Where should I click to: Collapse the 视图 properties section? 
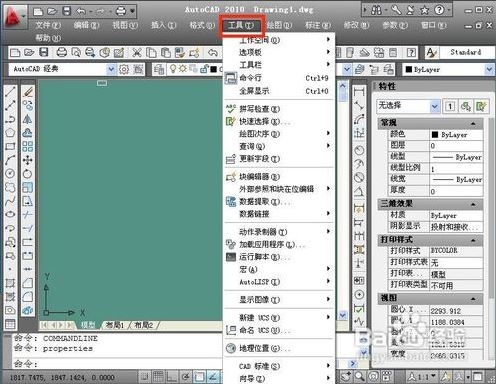point(473,299)
